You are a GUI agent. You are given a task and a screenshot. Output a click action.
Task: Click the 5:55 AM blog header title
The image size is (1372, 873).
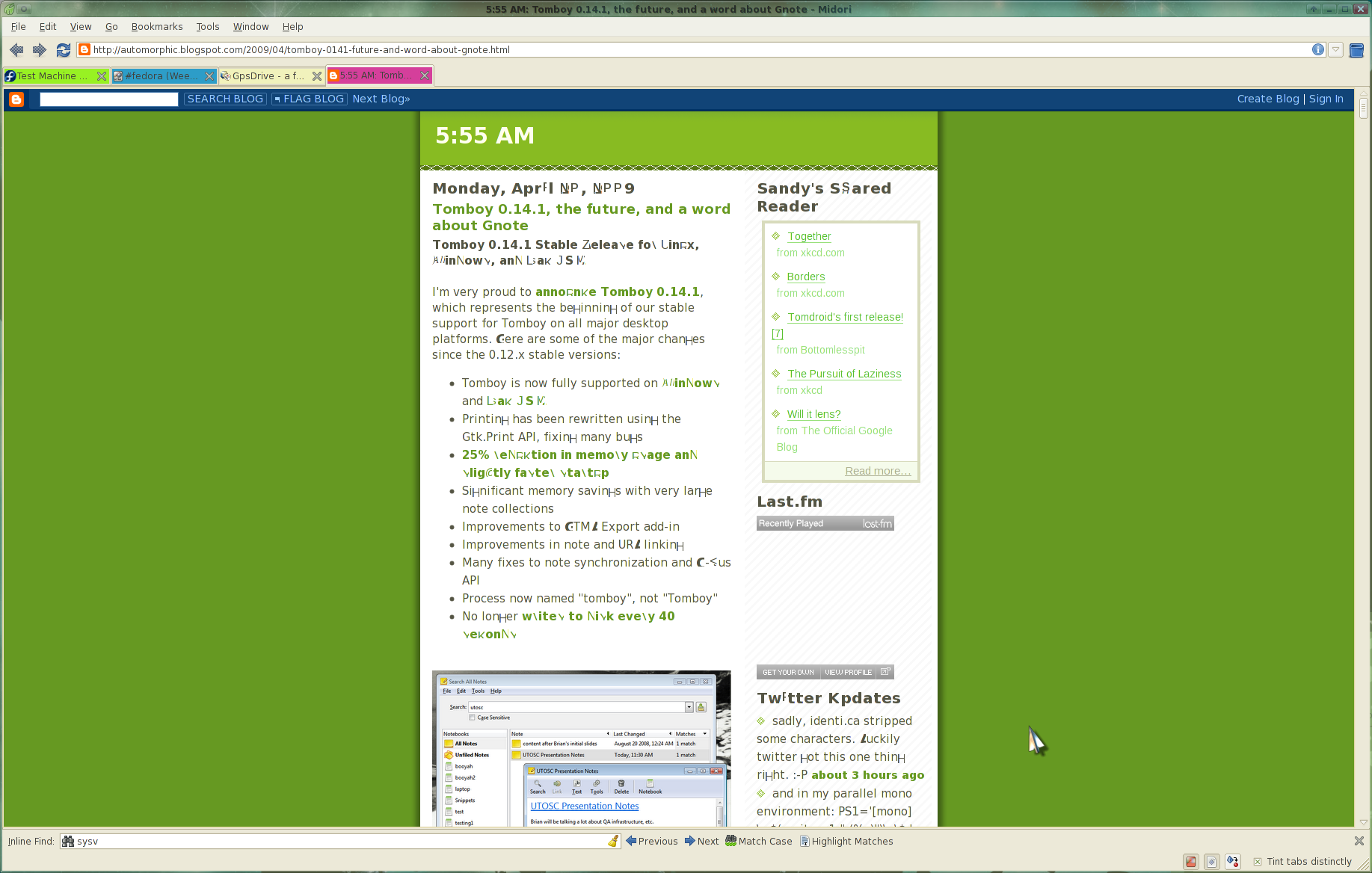pyautogui.click(x=484, y=136)
